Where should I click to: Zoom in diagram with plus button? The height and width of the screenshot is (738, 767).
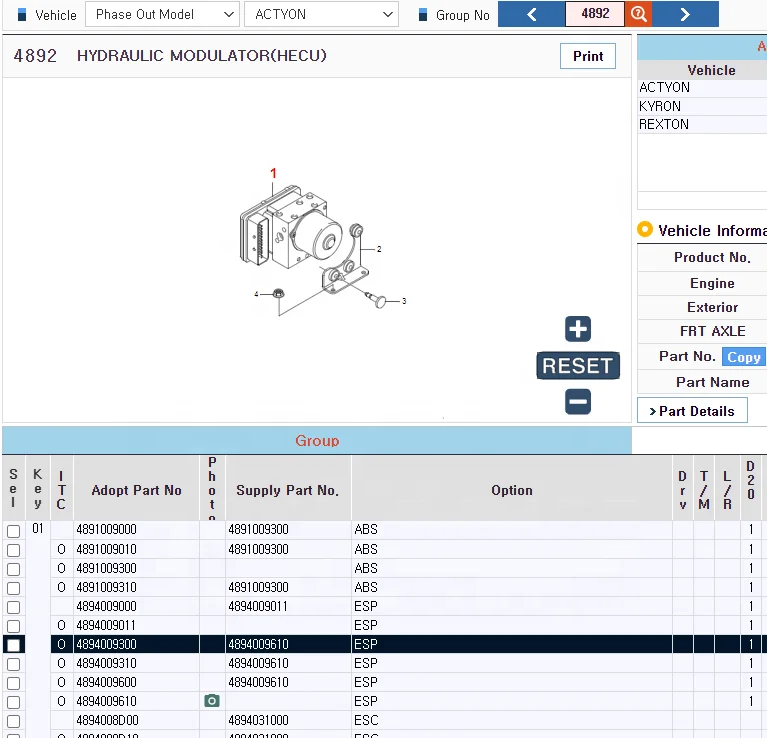coord(578,329)
